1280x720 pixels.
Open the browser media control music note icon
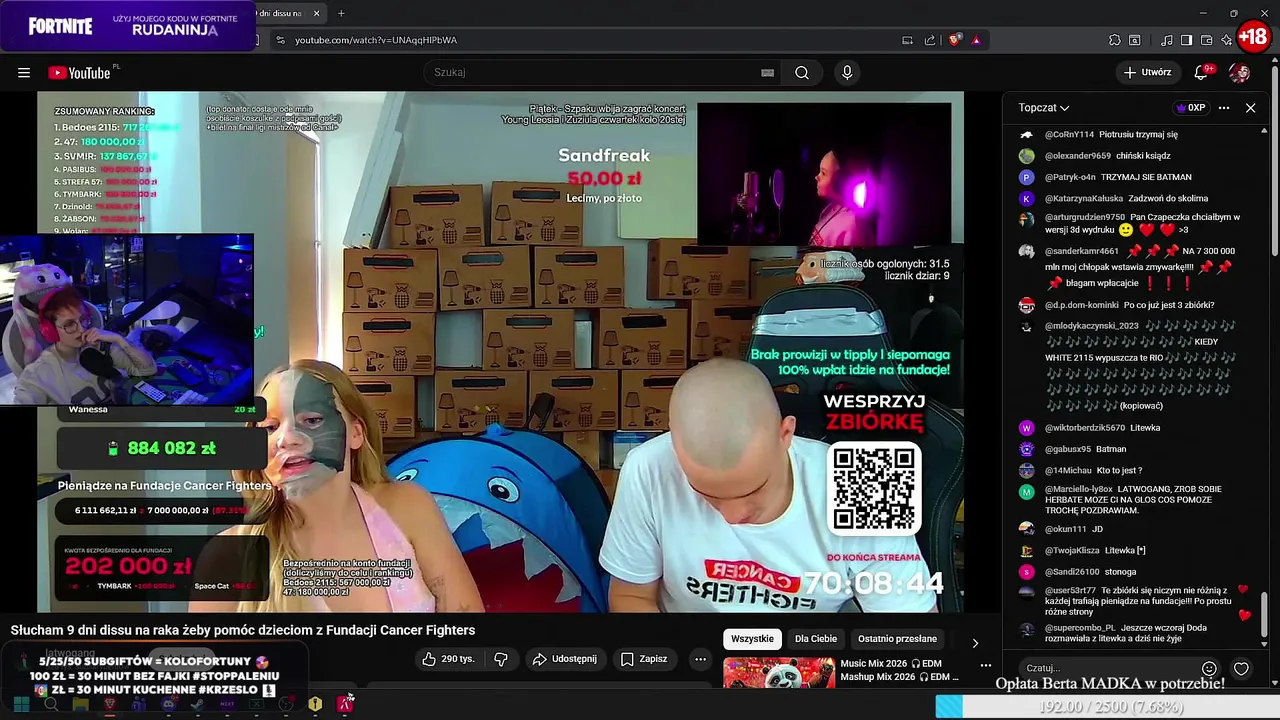[x=1167, y=40]
